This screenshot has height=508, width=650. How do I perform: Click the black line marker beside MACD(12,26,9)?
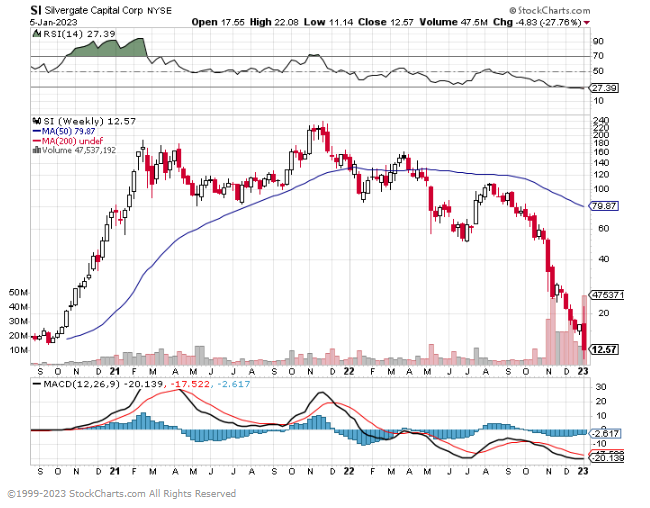pos(36,384)
